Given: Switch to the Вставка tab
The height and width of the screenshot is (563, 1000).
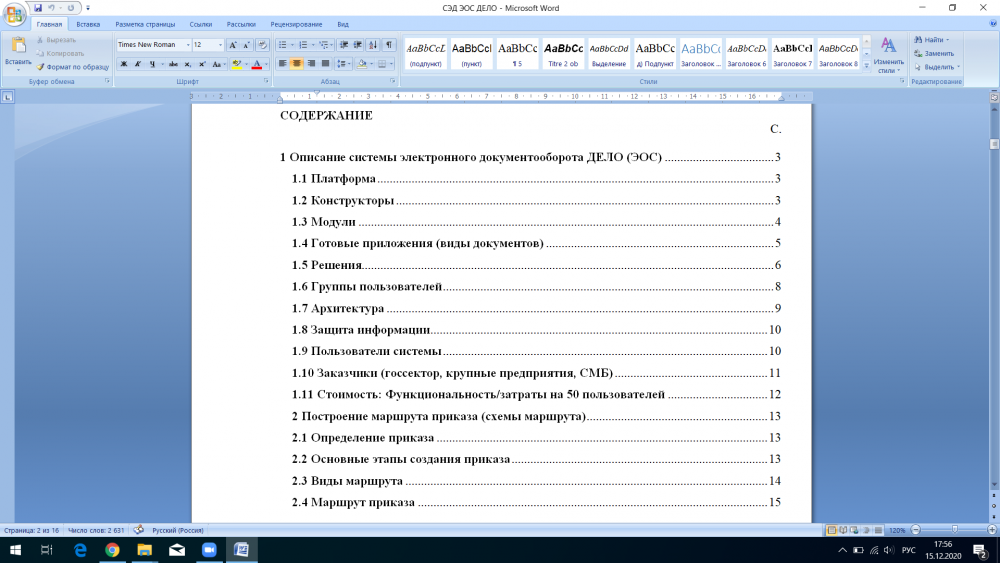Looking at the screenshot, I should 88,24.
